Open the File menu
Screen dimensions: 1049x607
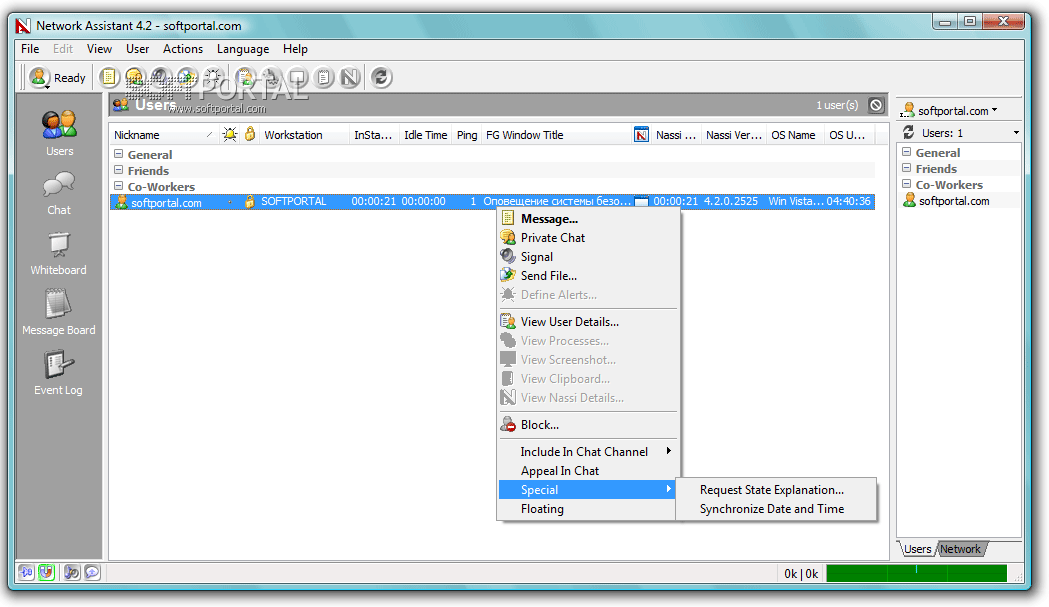point(30,49)
